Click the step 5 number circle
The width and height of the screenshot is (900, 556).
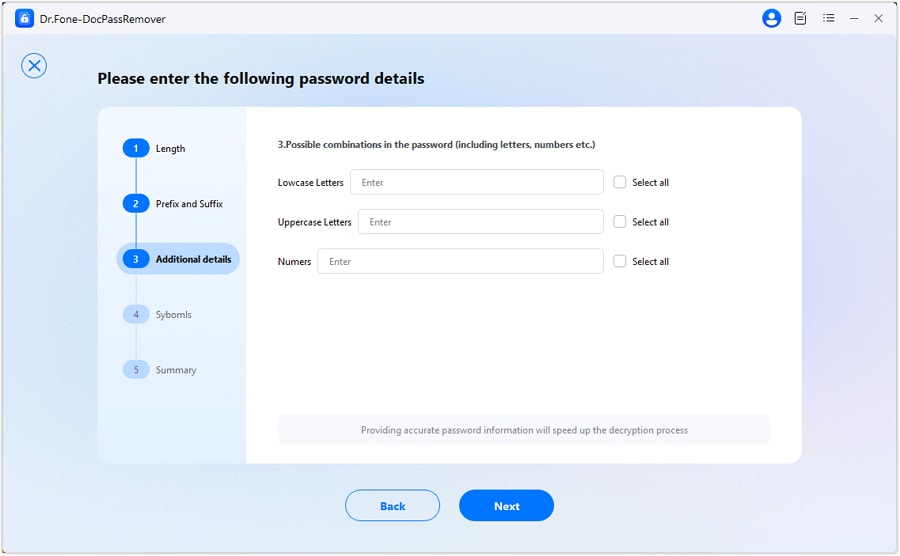click(x=135, y=370)
